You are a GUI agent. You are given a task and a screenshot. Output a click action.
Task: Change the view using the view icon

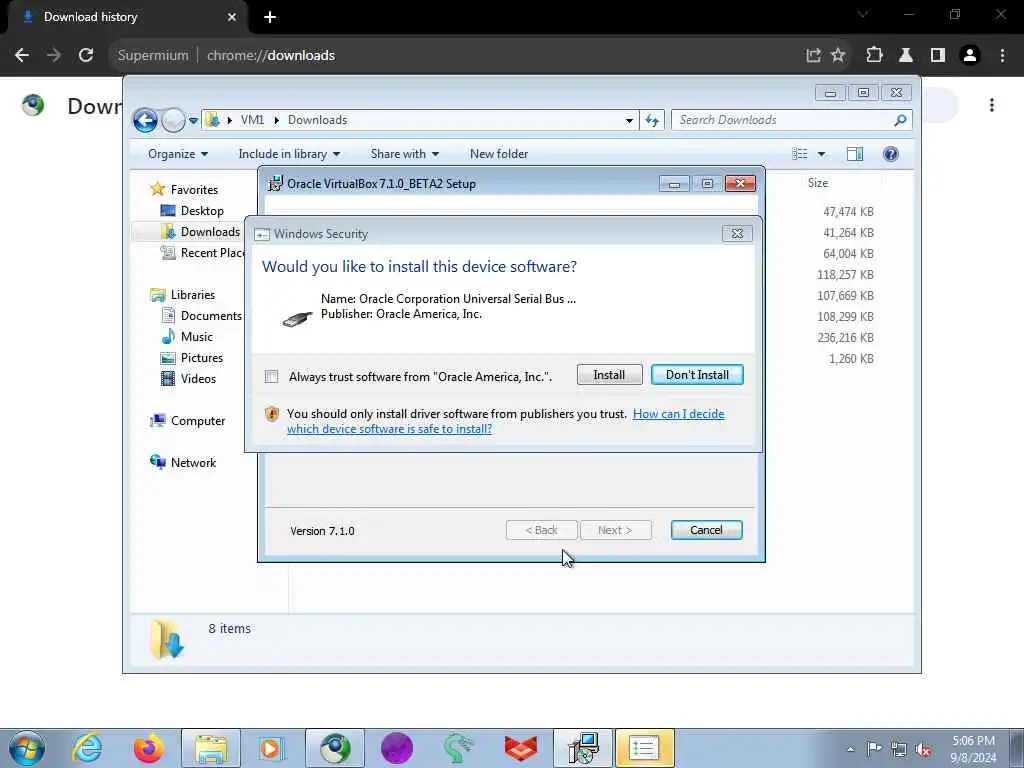coord(800,154)
